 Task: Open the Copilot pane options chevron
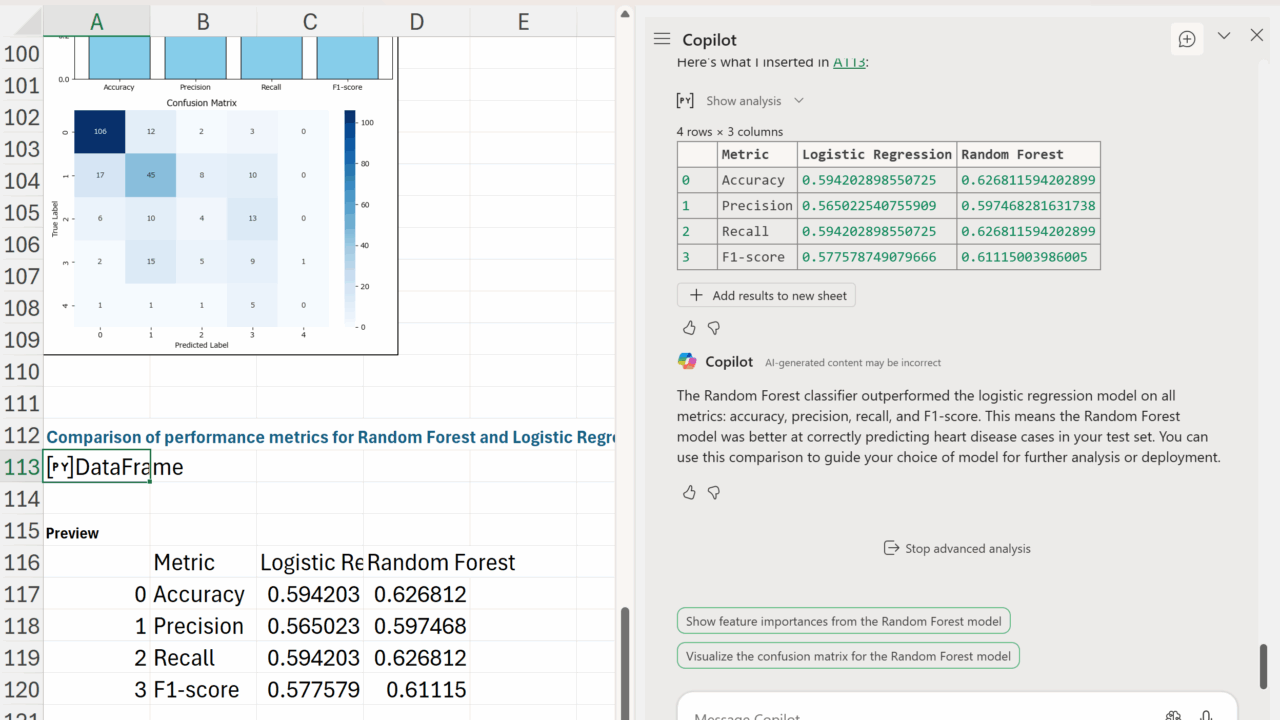(1224, 36)
